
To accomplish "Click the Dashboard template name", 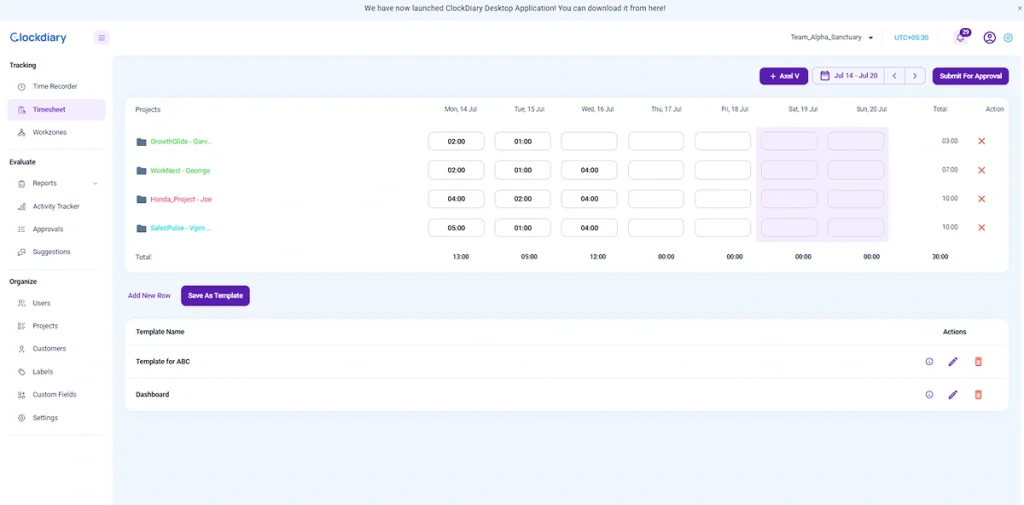I will tap(152, 395).
